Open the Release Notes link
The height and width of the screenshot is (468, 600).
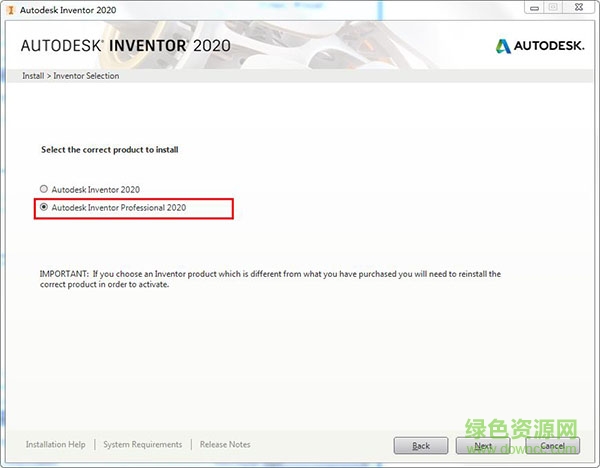tap(225, 444)
